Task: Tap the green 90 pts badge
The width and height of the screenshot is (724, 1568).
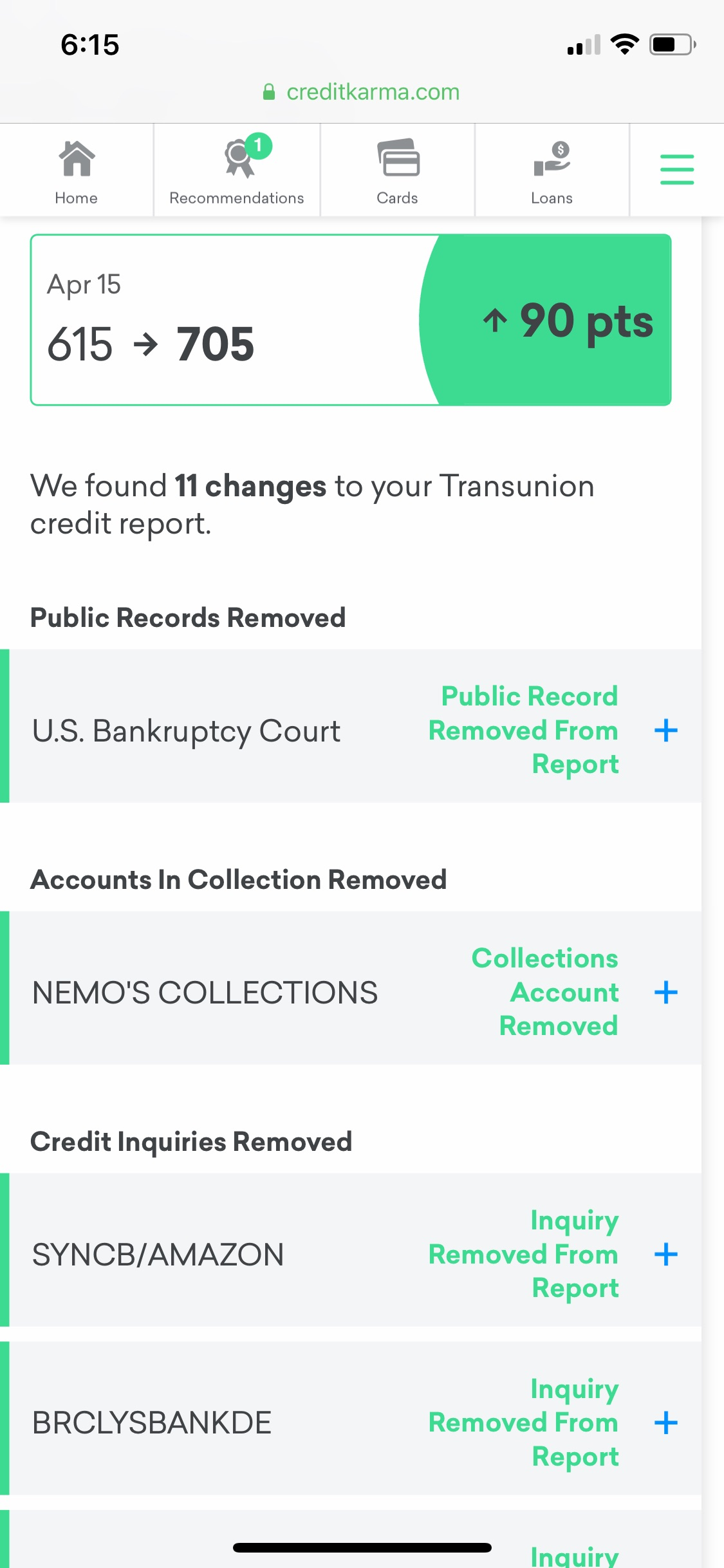Action: point(566,320)
